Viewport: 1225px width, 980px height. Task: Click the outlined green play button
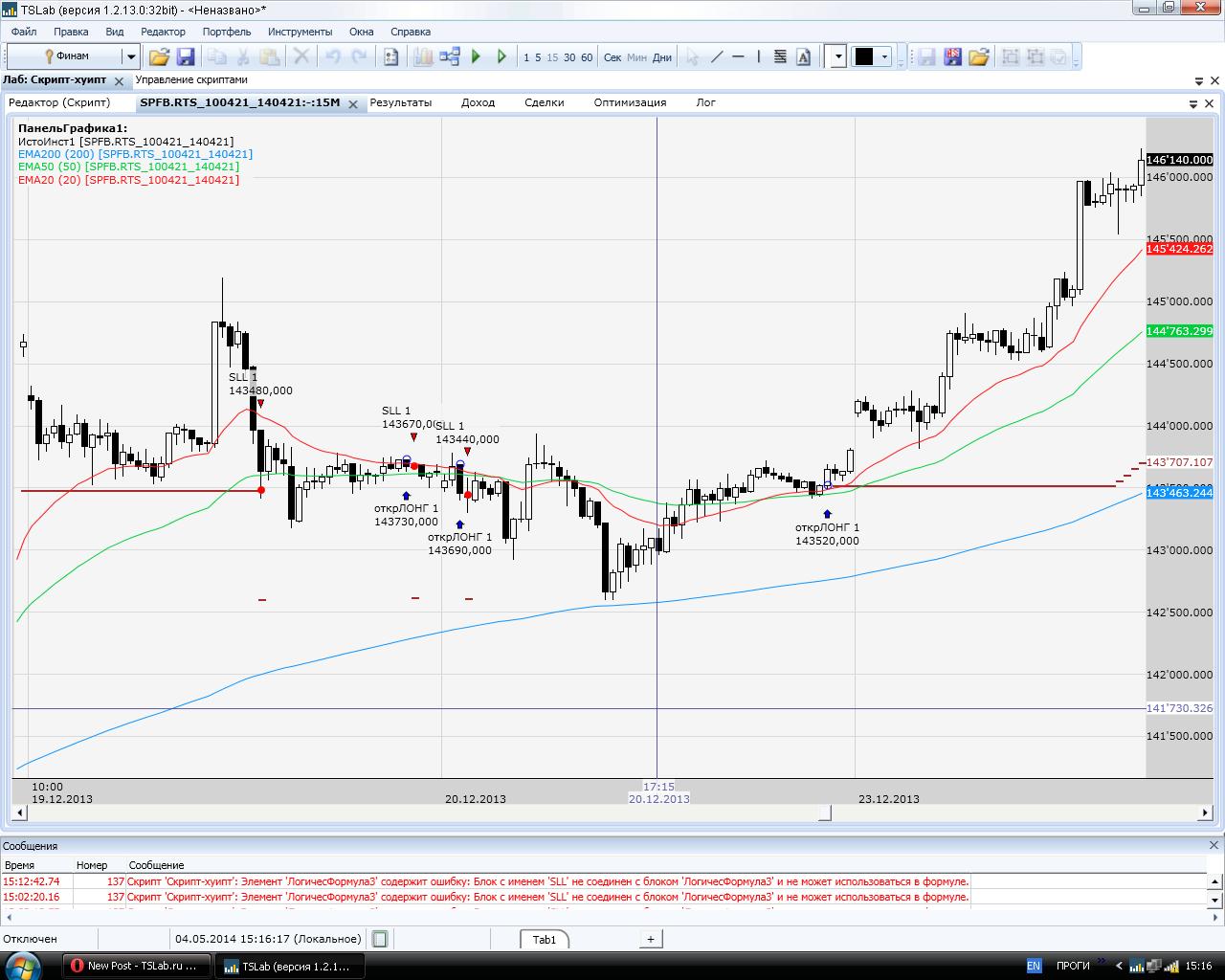pyautogui.click(x=501, y=56)
